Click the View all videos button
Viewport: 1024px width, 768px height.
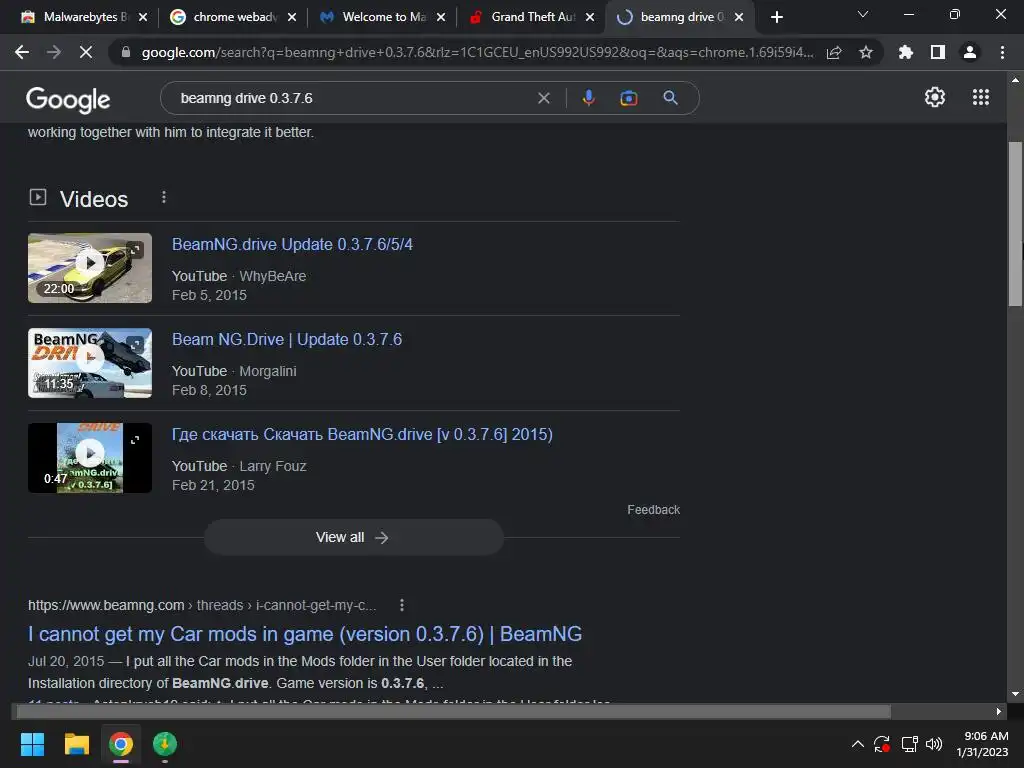(353, 537)
